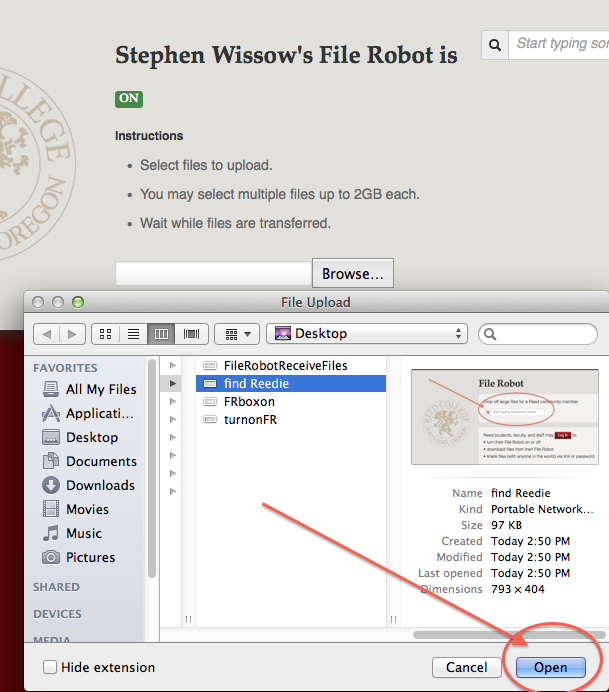Click the Browse... button
The image size is (609, 692).
[x=352, y=273]
